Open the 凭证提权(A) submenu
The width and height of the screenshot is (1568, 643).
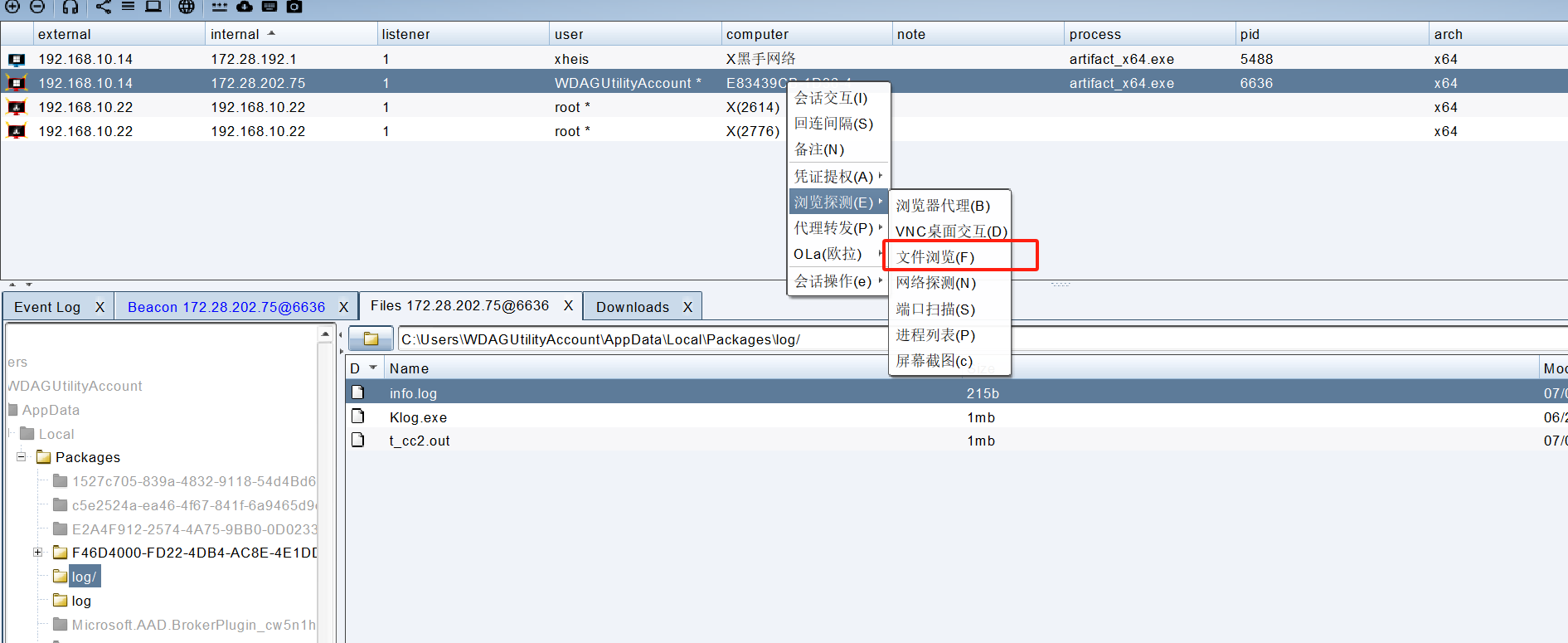point(837,176)
